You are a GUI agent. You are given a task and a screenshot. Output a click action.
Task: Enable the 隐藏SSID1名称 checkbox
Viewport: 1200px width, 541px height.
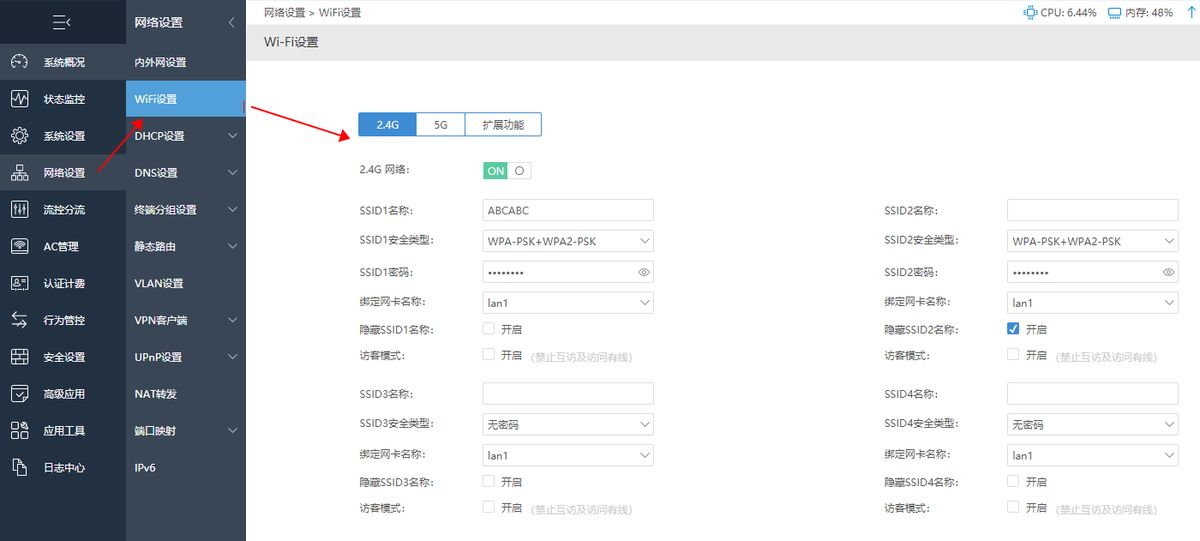(x=489, y=329)
